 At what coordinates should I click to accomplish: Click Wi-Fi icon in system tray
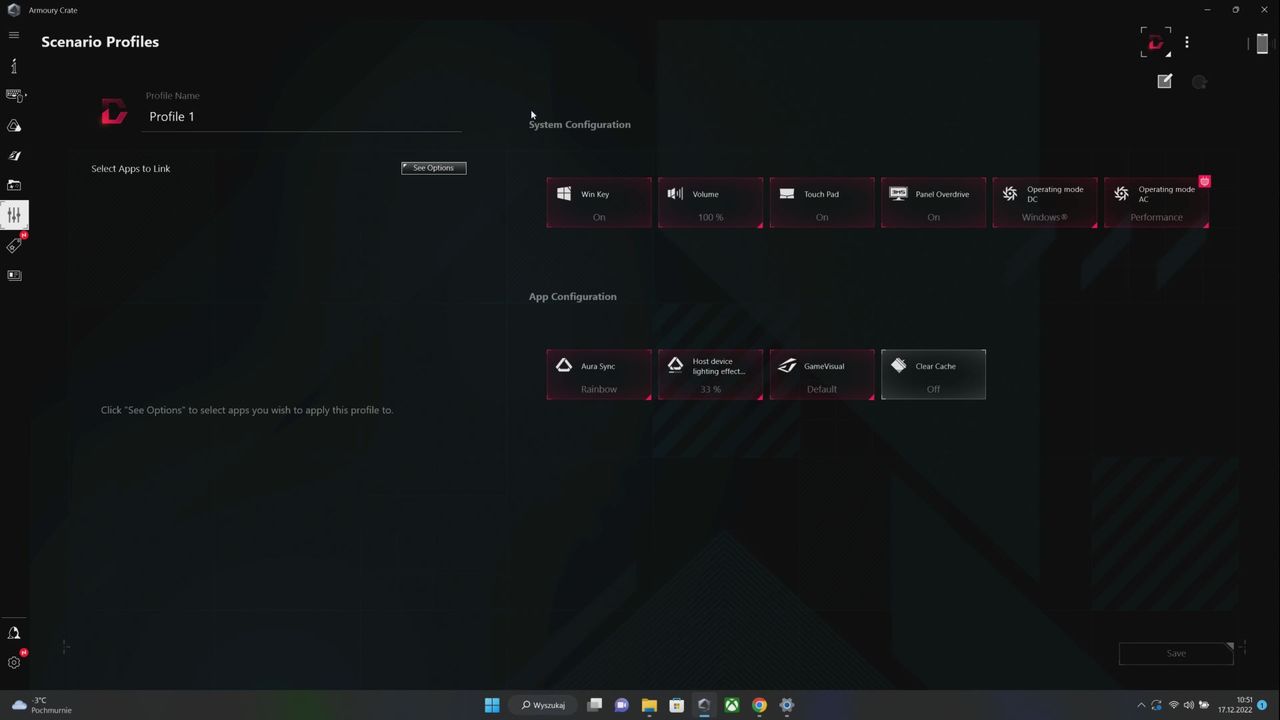click(1174, 705)
